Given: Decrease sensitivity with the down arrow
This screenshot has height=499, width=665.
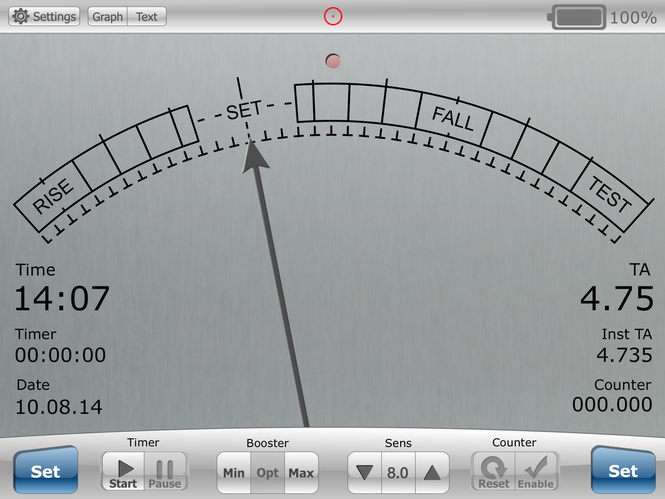Looking at the screenshot, I should tap(364, 472).
